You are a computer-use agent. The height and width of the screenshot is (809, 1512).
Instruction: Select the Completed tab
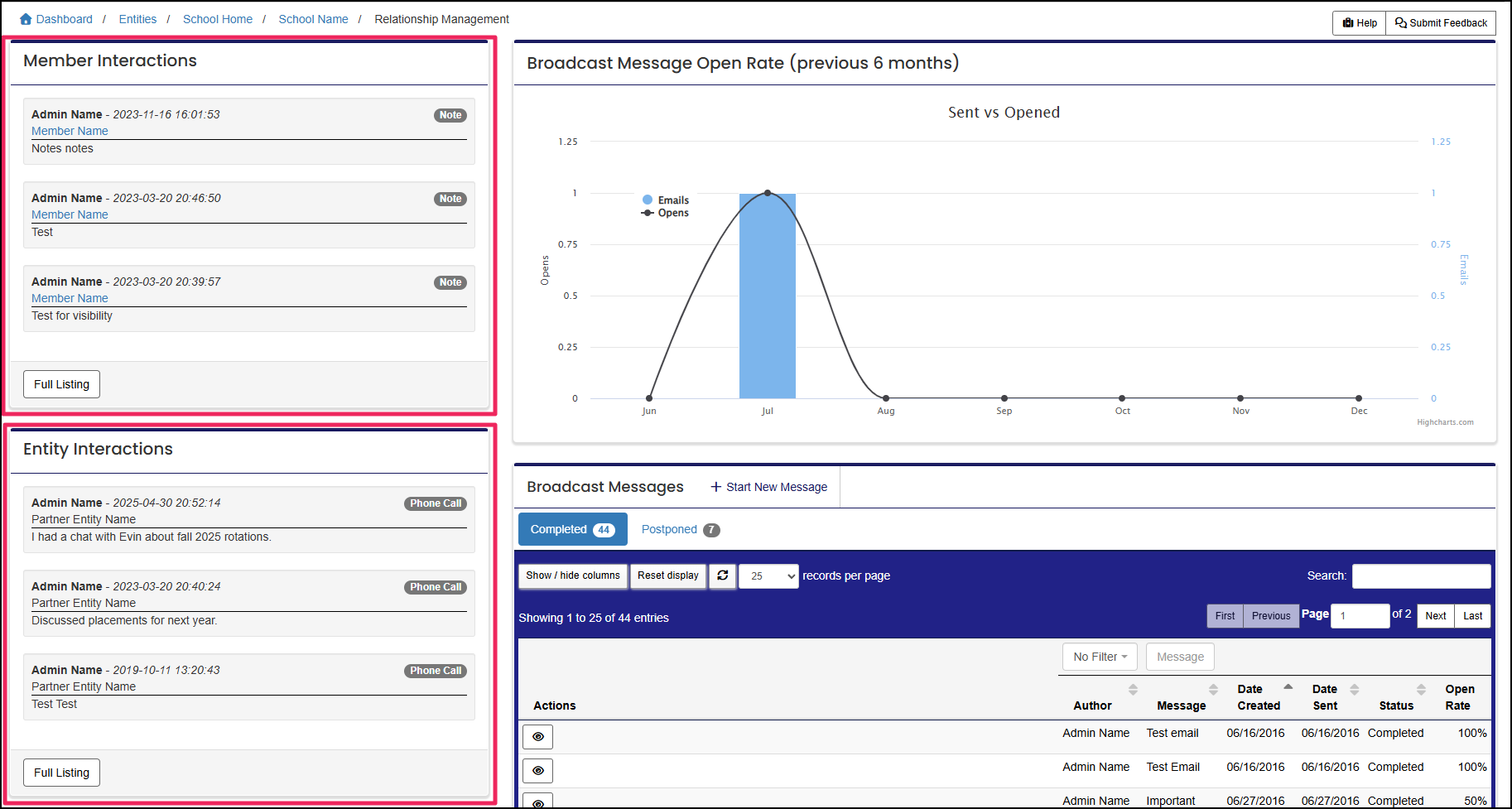572,529
